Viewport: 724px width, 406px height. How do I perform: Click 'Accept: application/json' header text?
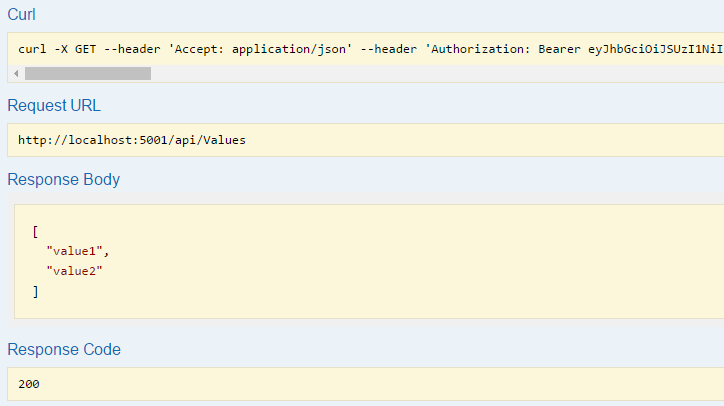260,49
